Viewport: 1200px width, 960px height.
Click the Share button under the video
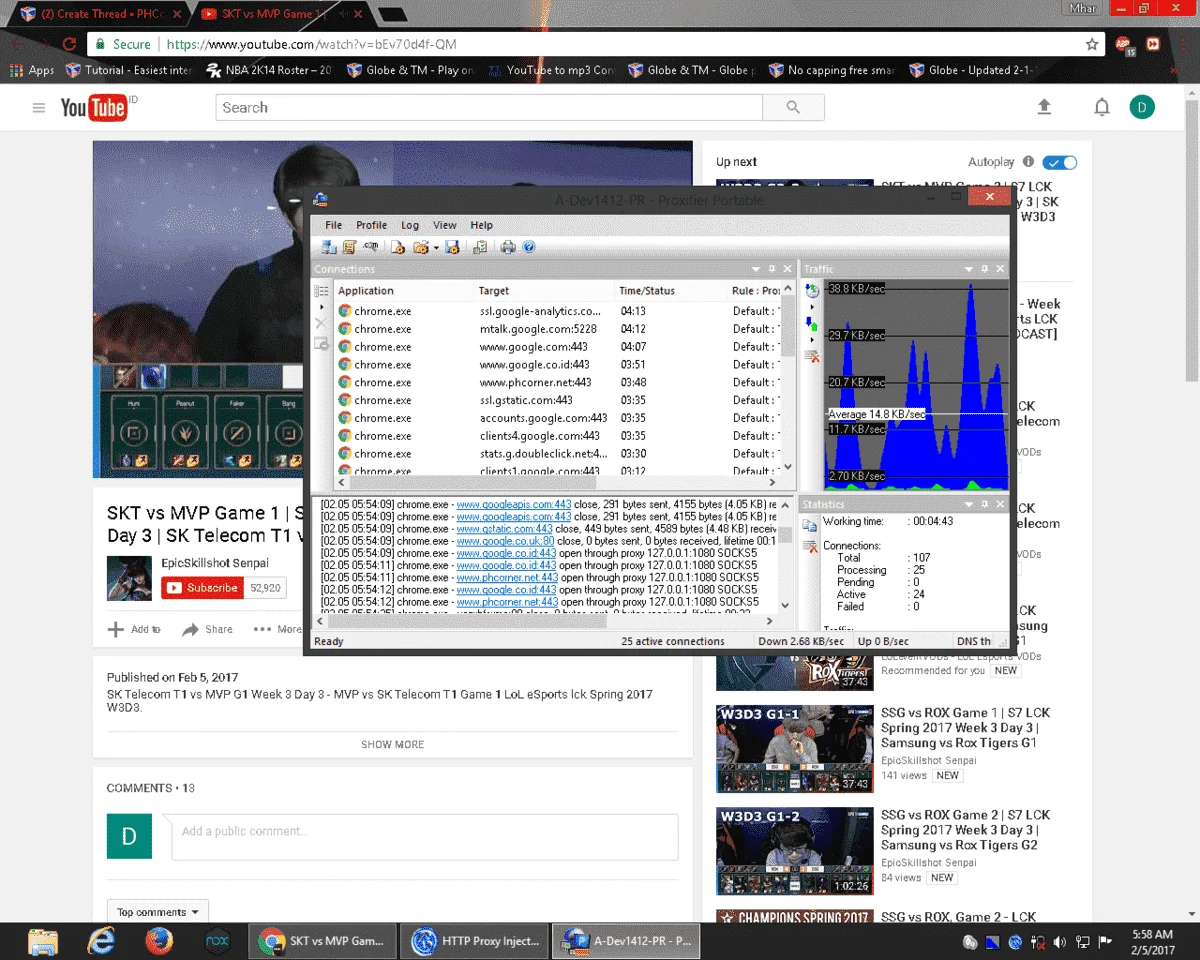tap(208, 629)
